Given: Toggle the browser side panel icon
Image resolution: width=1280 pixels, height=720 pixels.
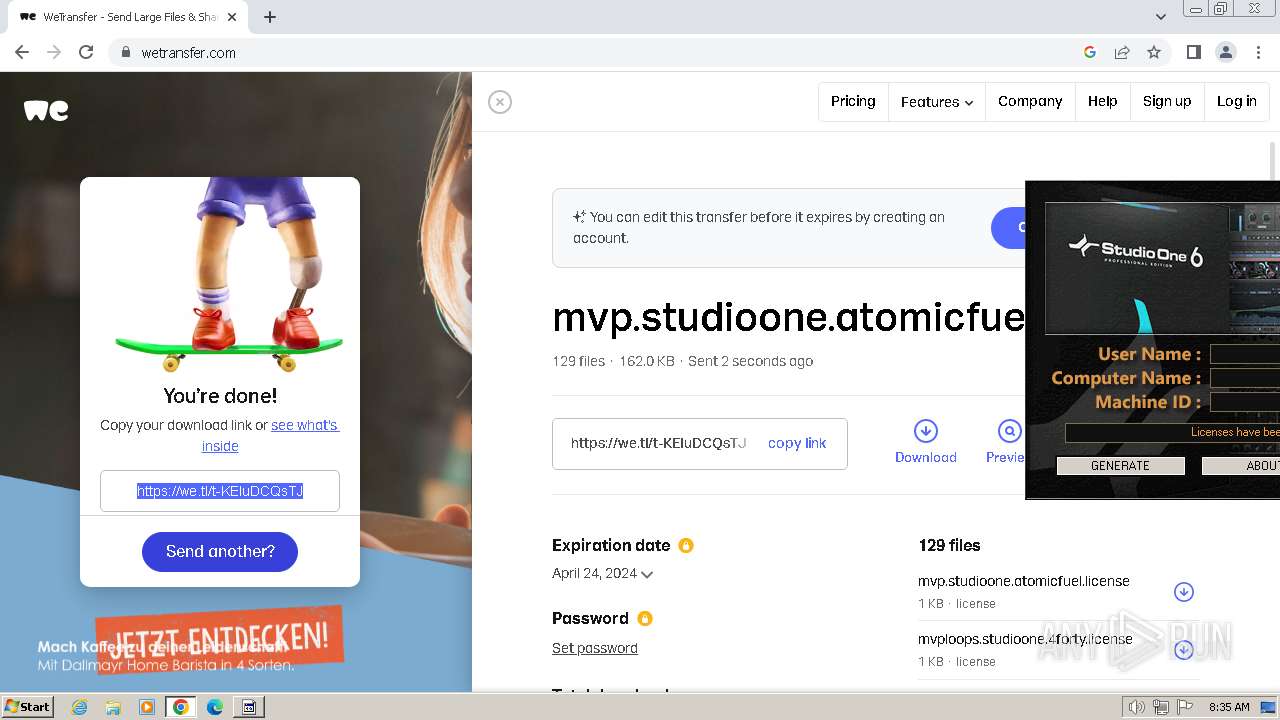Looking at the screenshot, I should (x=1194, y=52).
